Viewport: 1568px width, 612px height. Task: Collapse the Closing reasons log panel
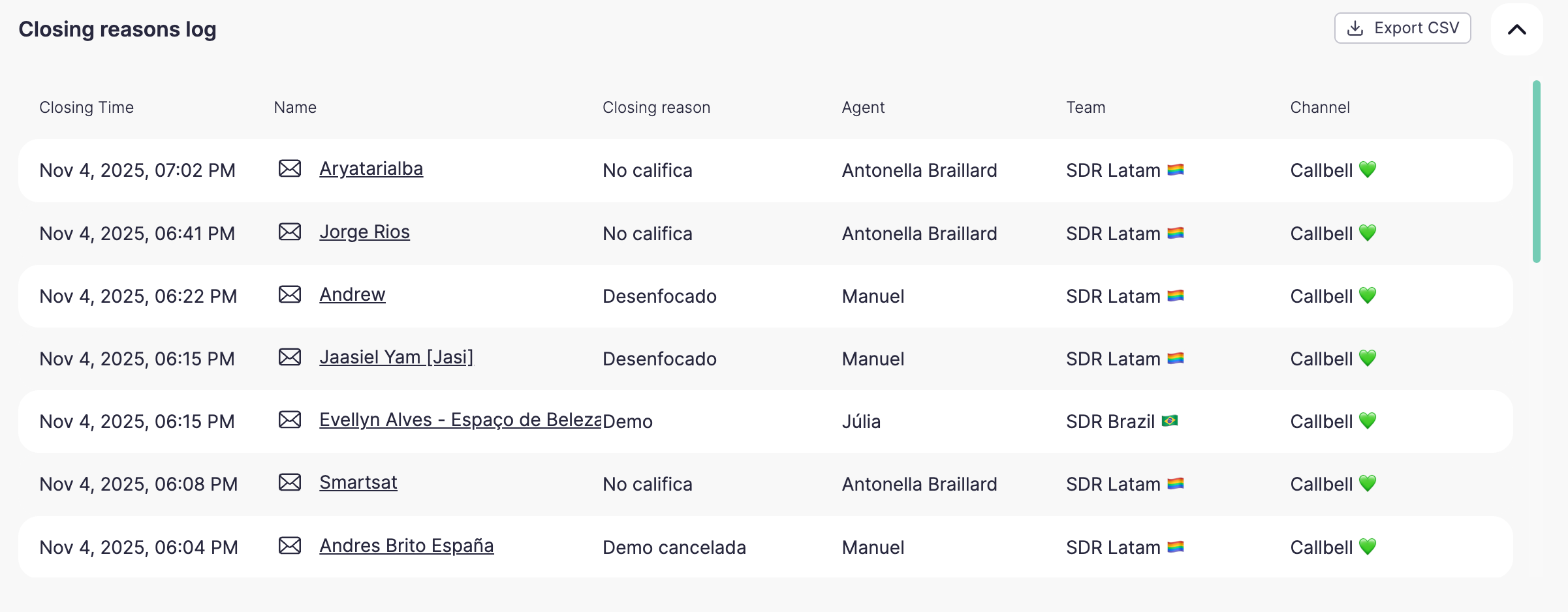tap(1516, 29)
